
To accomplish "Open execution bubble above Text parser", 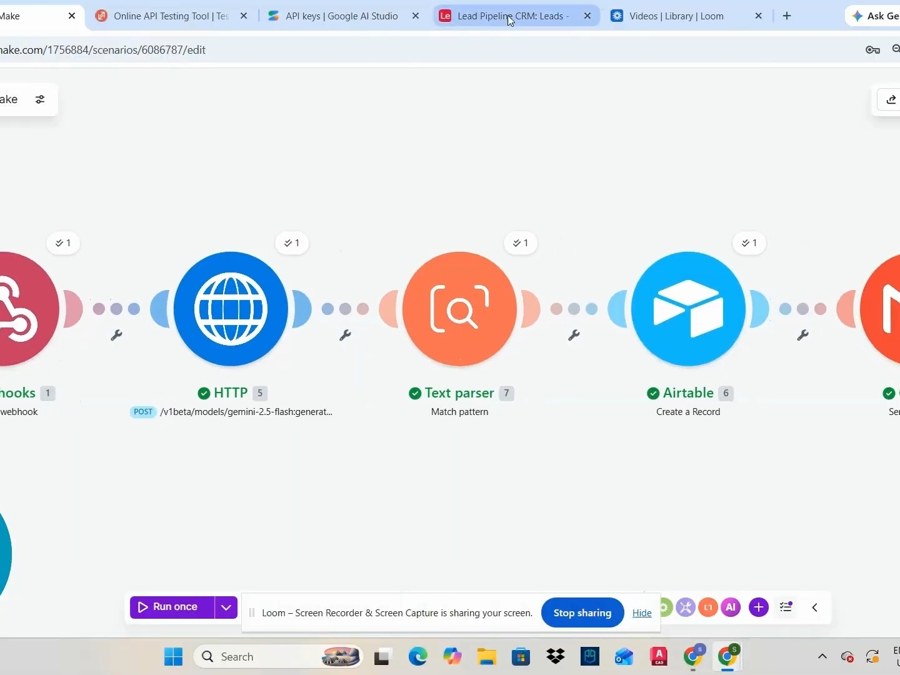I will (521, 243).
